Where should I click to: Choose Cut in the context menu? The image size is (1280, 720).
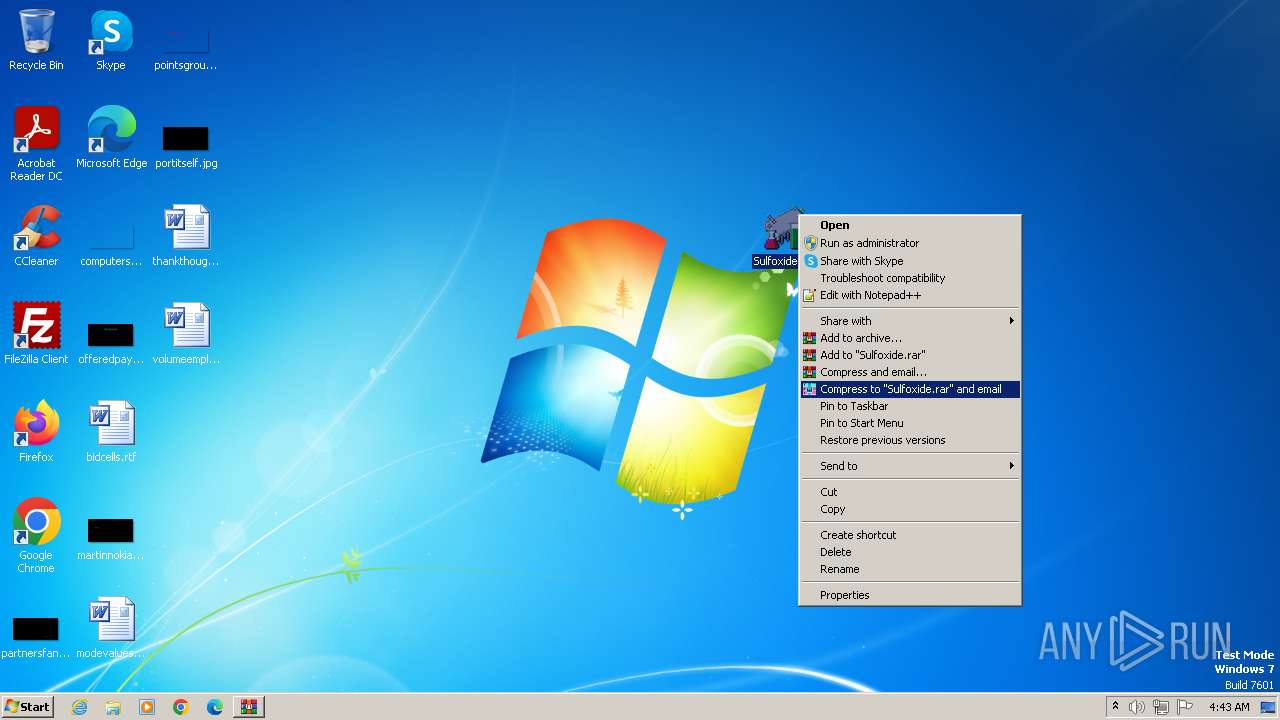coord(910,492)
